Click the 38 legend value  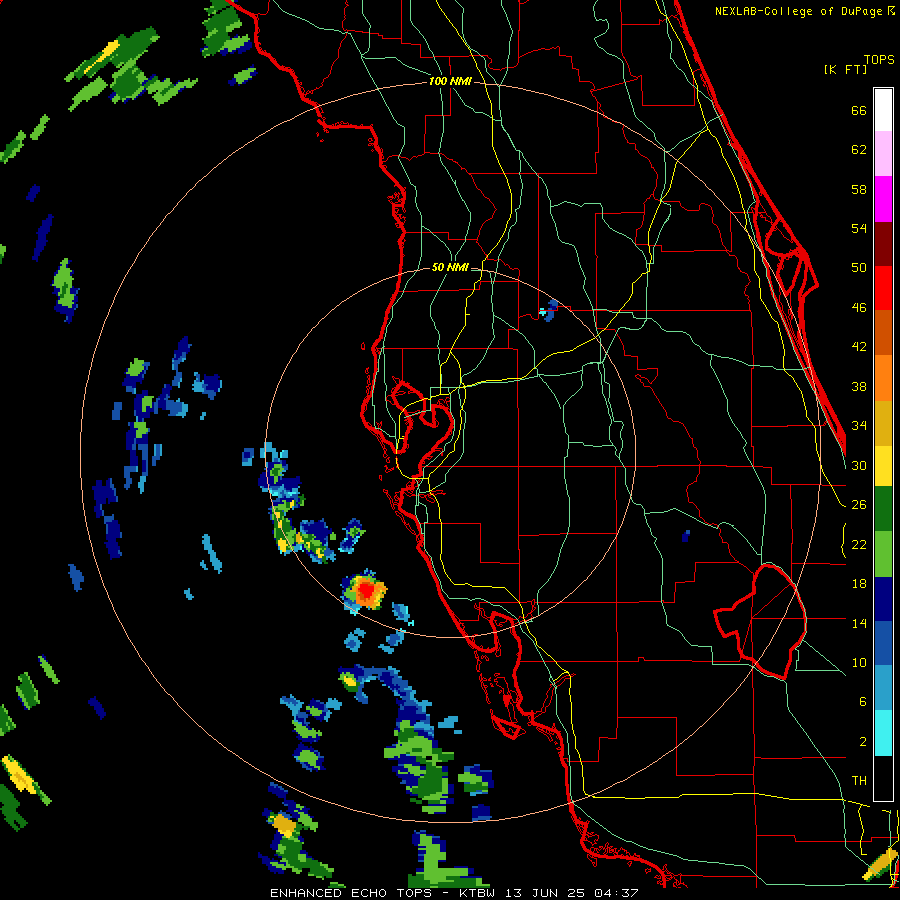[x=859, y=386]
